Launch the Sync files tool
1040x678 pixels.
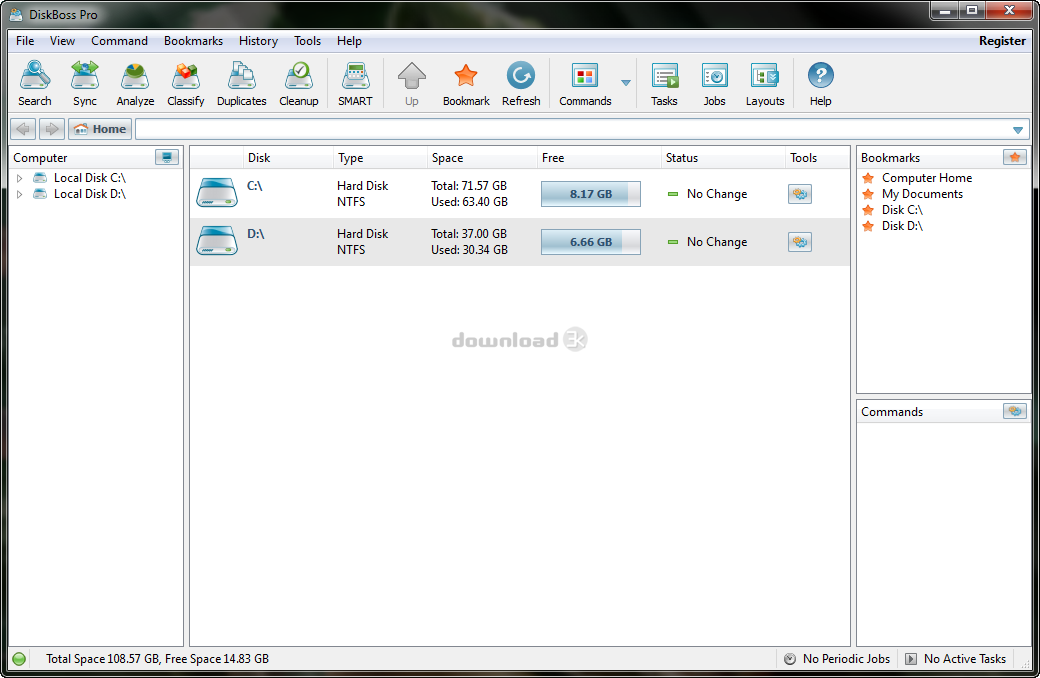pos(85,84)
